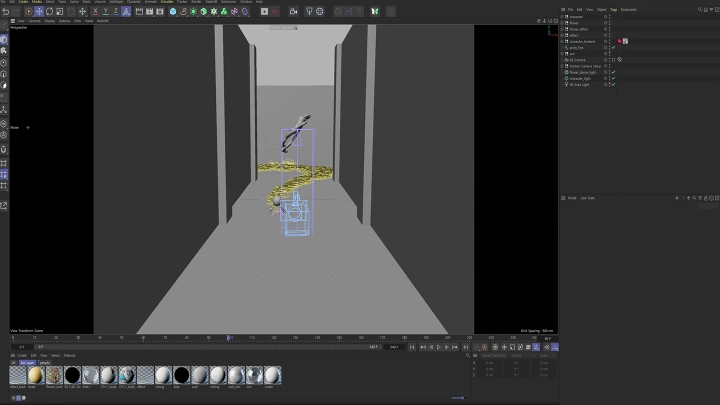Select the flower_bed material swatch
720x405 pixels.
coord(54,375)
